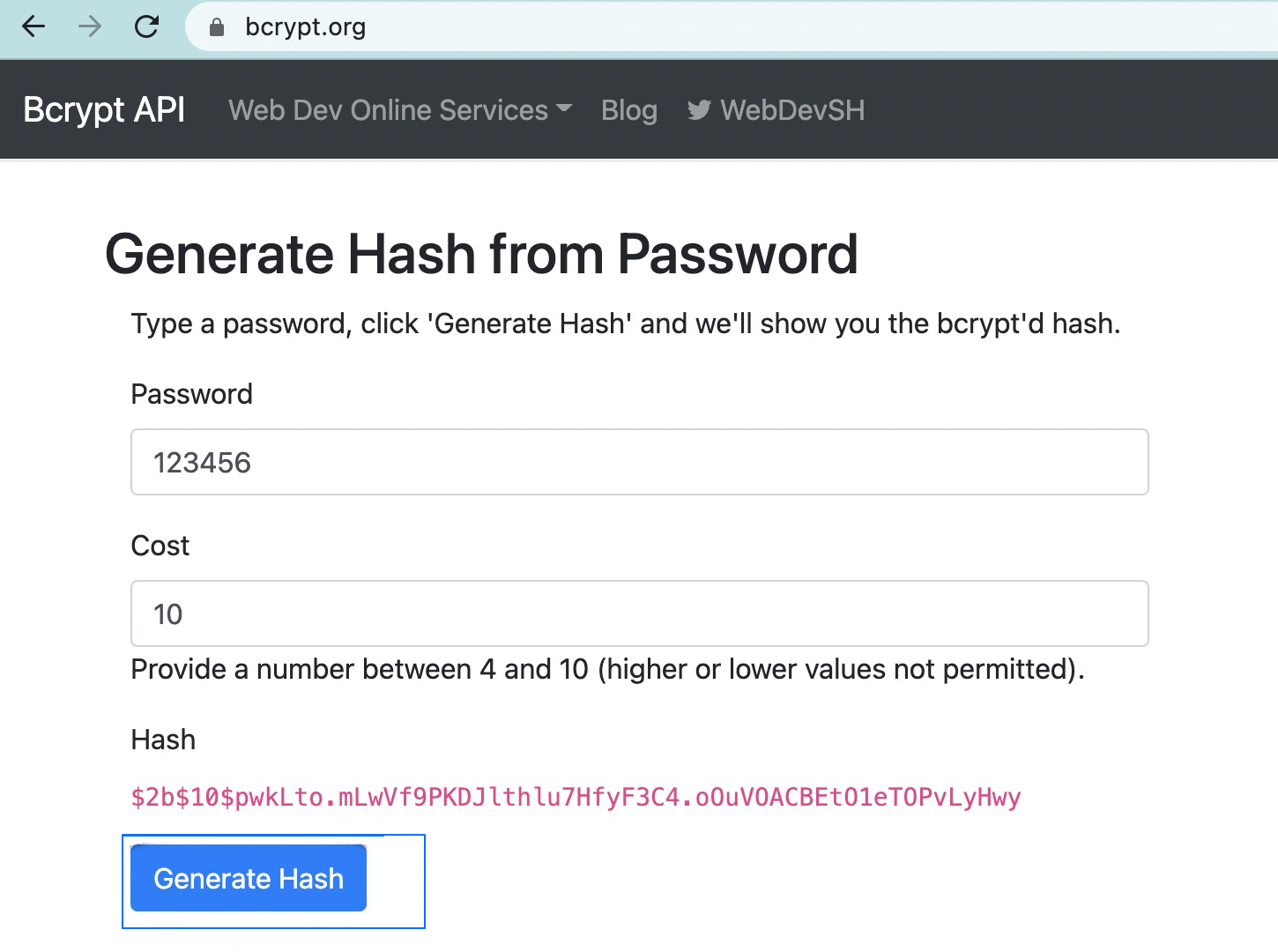Image resolution: width=1278 pixels, height=952 pixels.
Task: Click the Hash label above the result
Action: click(163, 740)
